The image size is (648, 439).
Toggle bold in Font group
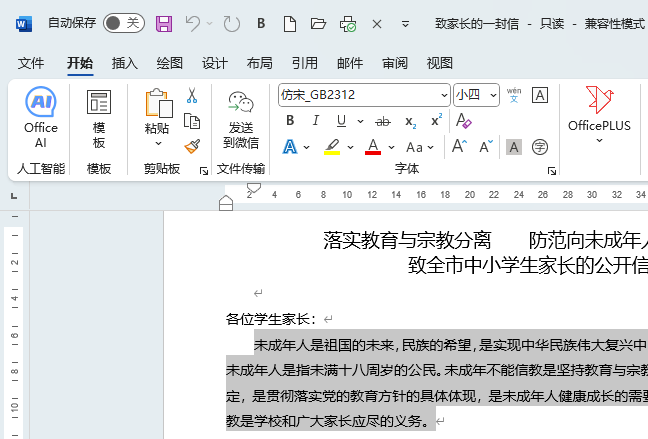(x=290, y=121)
